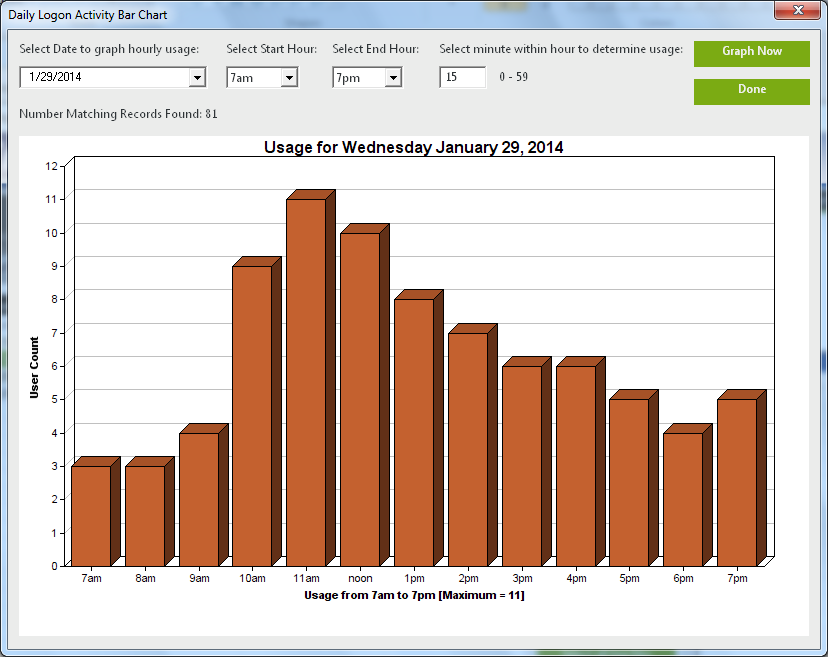
Task: Click the 'Usage from 7am to 7pm [Maximum = 11]' caption
Action: (414, 595)
